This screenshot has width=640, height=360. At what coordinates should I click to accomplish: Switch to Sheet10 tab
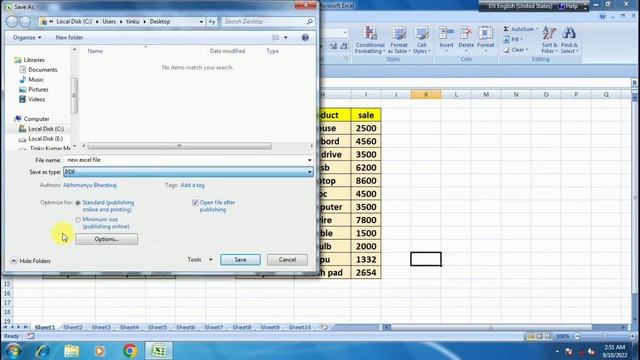tap(300, 327)
